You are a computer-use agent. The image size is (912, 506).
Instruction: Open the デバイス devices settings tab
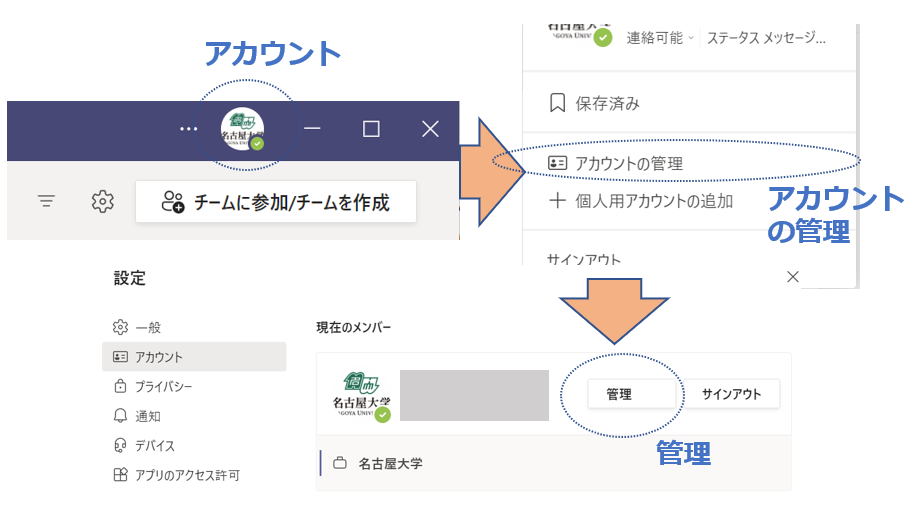click(154, 446)
